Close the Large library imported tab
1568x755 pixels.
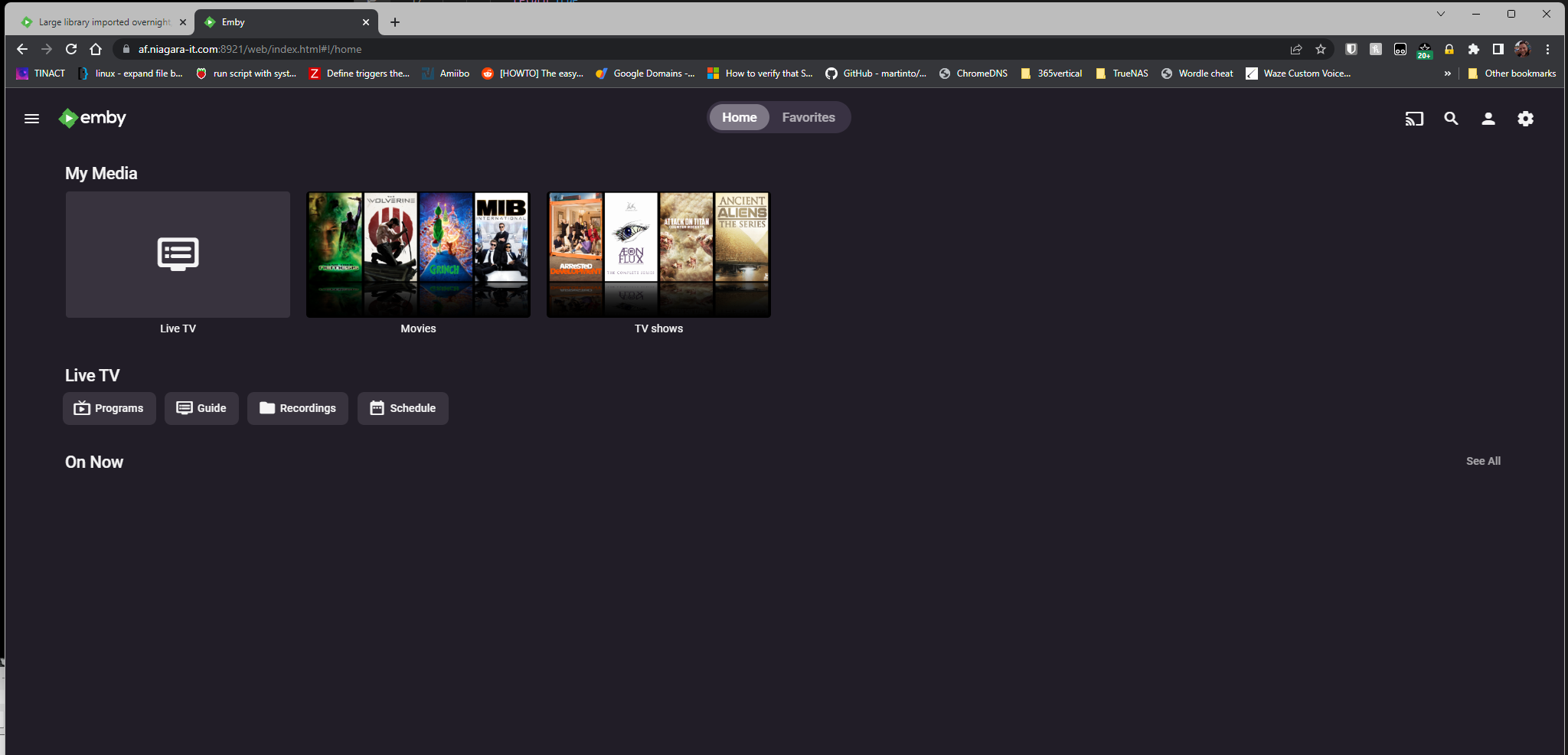pos(183,22)
